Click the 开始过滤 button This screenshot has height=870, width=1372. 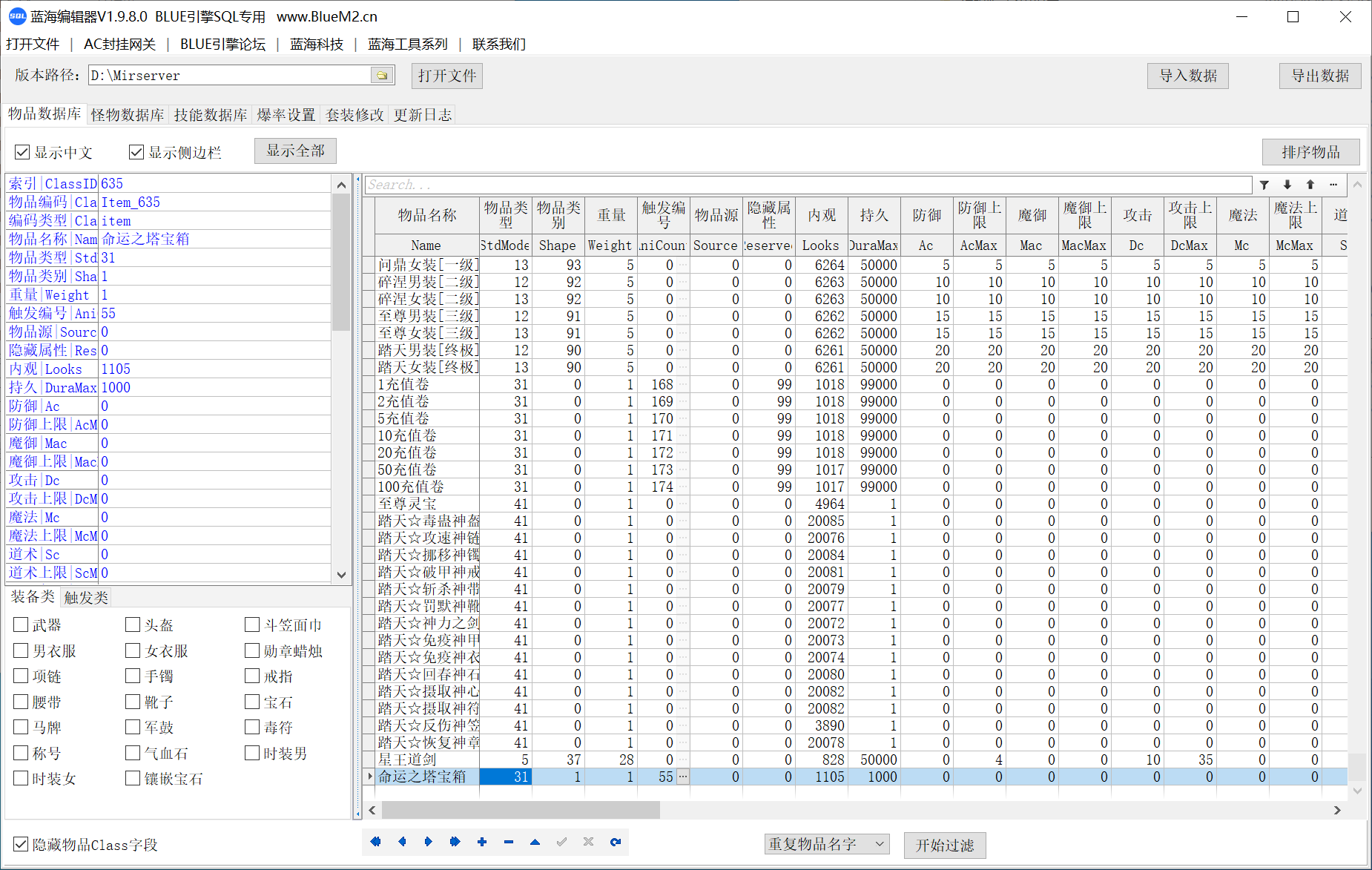pyautogui.click(x=945, y=845)
